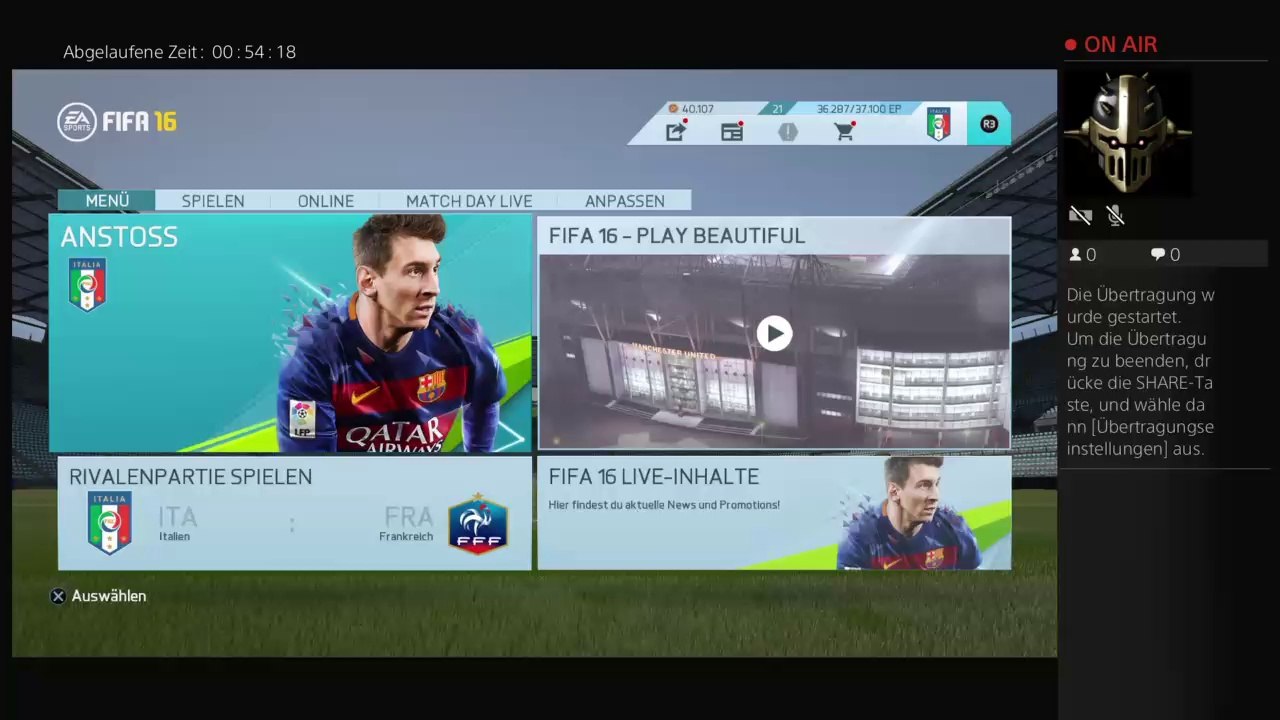1280x720 pixels.
Task: Open the ANSTOSS kick-off tile
Action: [291, 334]
